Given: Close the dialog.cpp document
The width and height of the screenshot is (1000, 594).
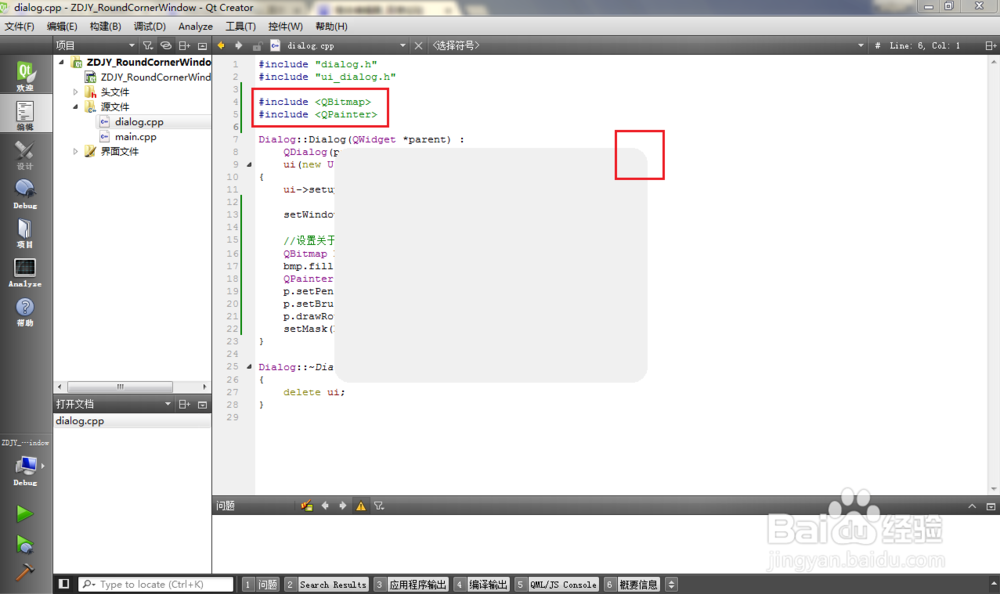Looking at the screenshot, I should tap(418, 45).
